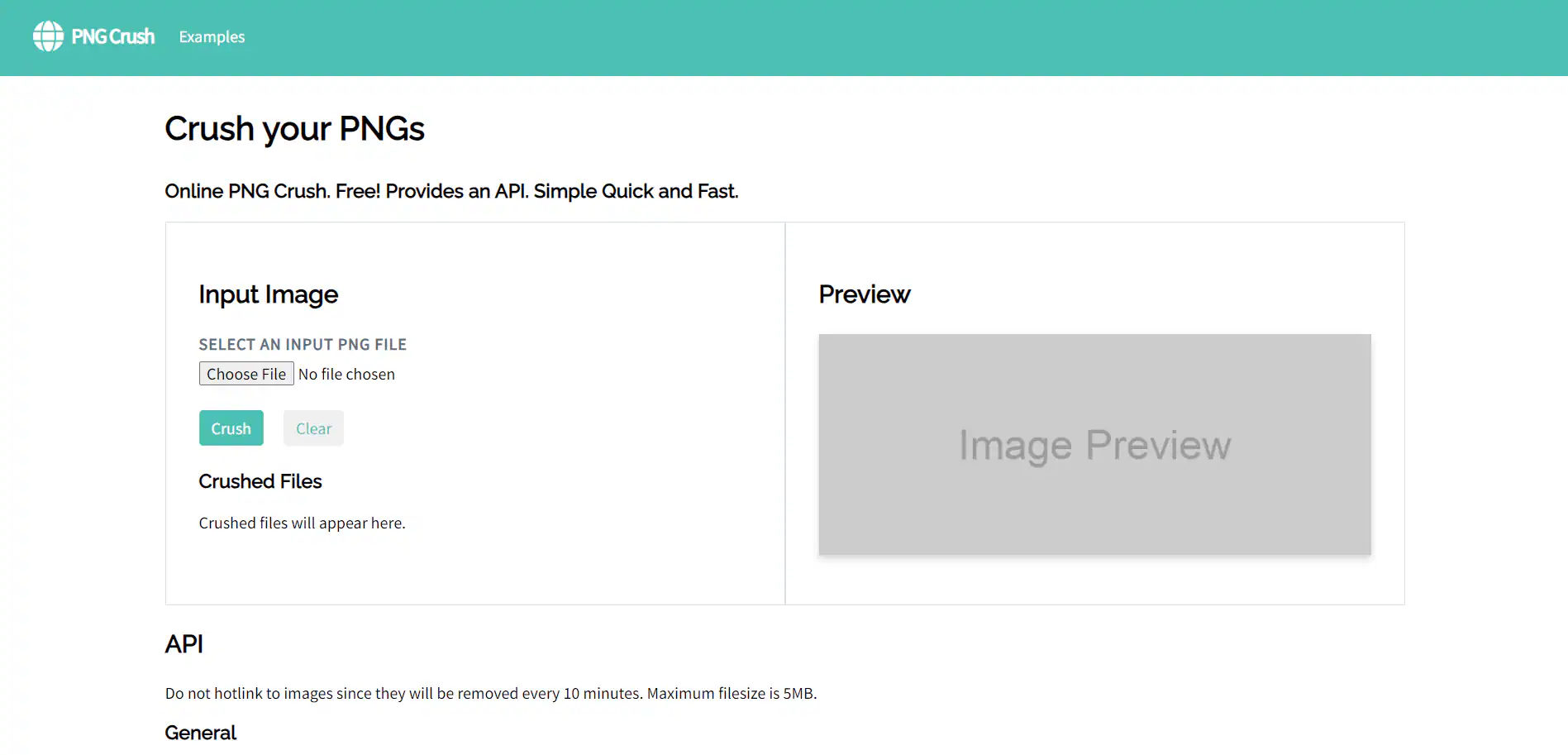Click the green Crush button
The height and width of the screenshot is (755, 1568).
click(231, 428)
